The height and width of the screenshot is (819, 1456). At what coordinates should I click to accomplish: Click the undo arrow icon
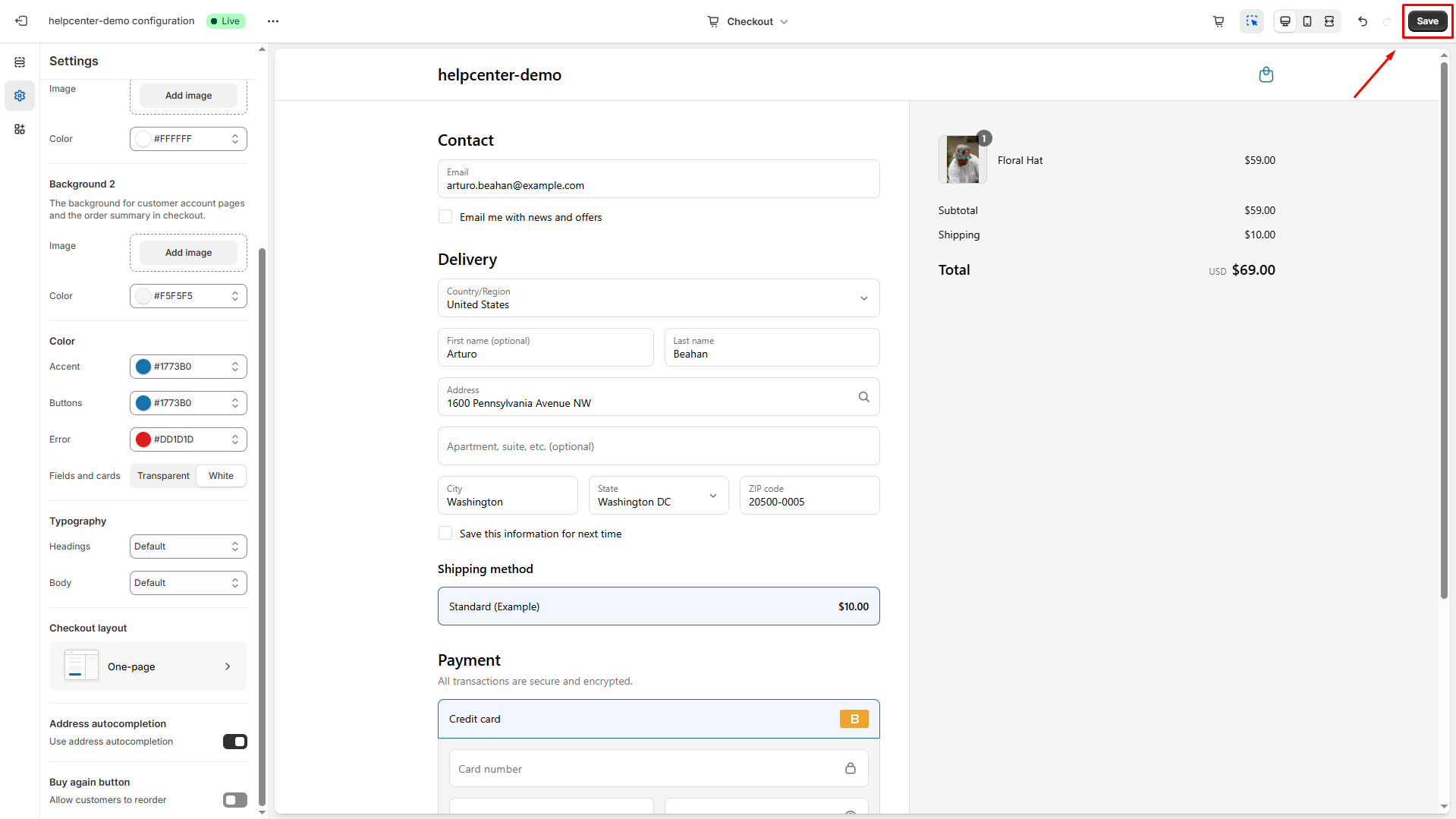click(1363, 21)
